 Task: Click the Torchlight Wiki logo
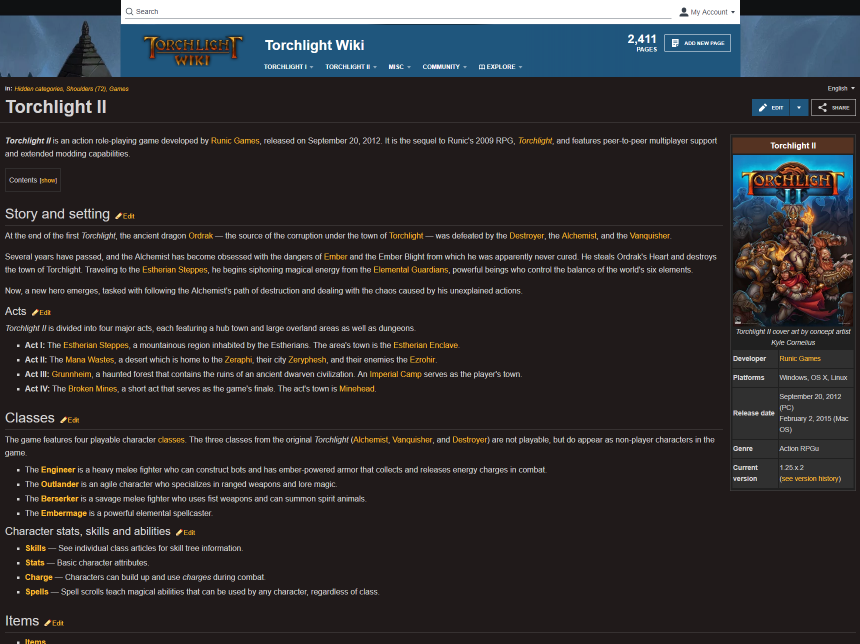[x=192, y=49]
